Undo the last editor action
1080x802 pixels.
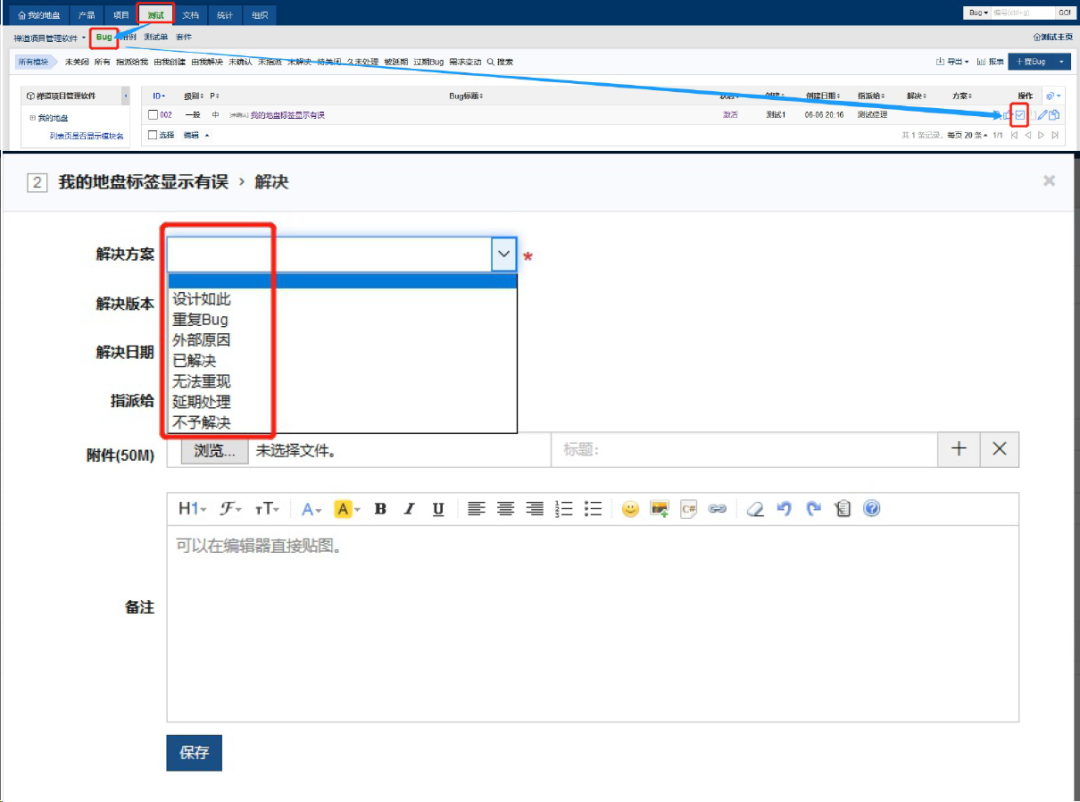click(784, 509)
